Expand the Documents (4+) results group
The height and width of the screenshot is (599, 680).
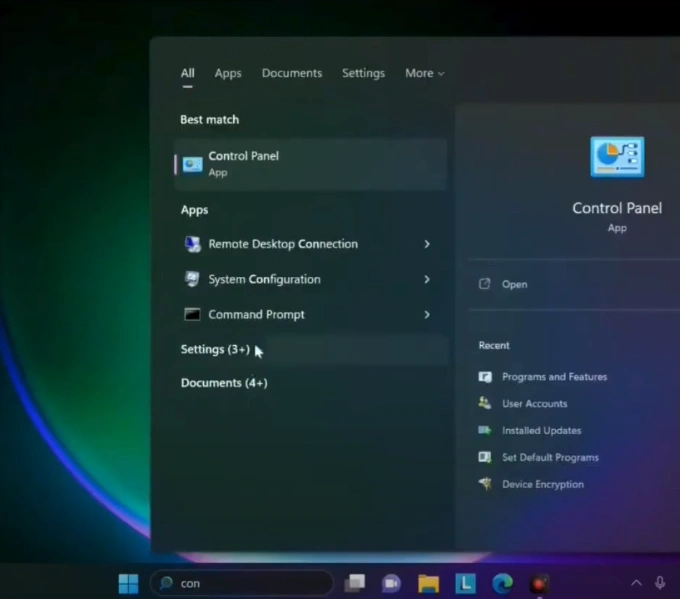click(224, 383)
